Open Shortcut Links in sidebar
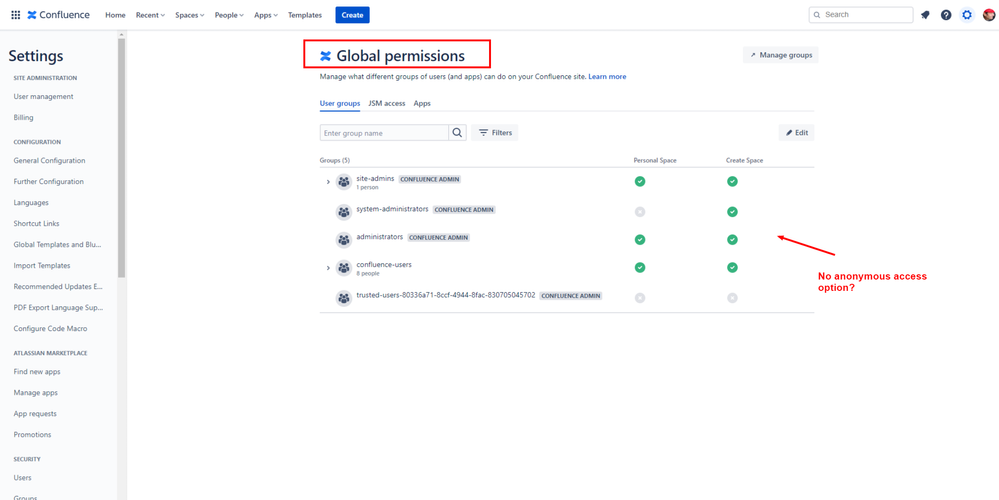The width and height of the screenshot is (999, 500). pyautogui.click(x=36, y=224)
